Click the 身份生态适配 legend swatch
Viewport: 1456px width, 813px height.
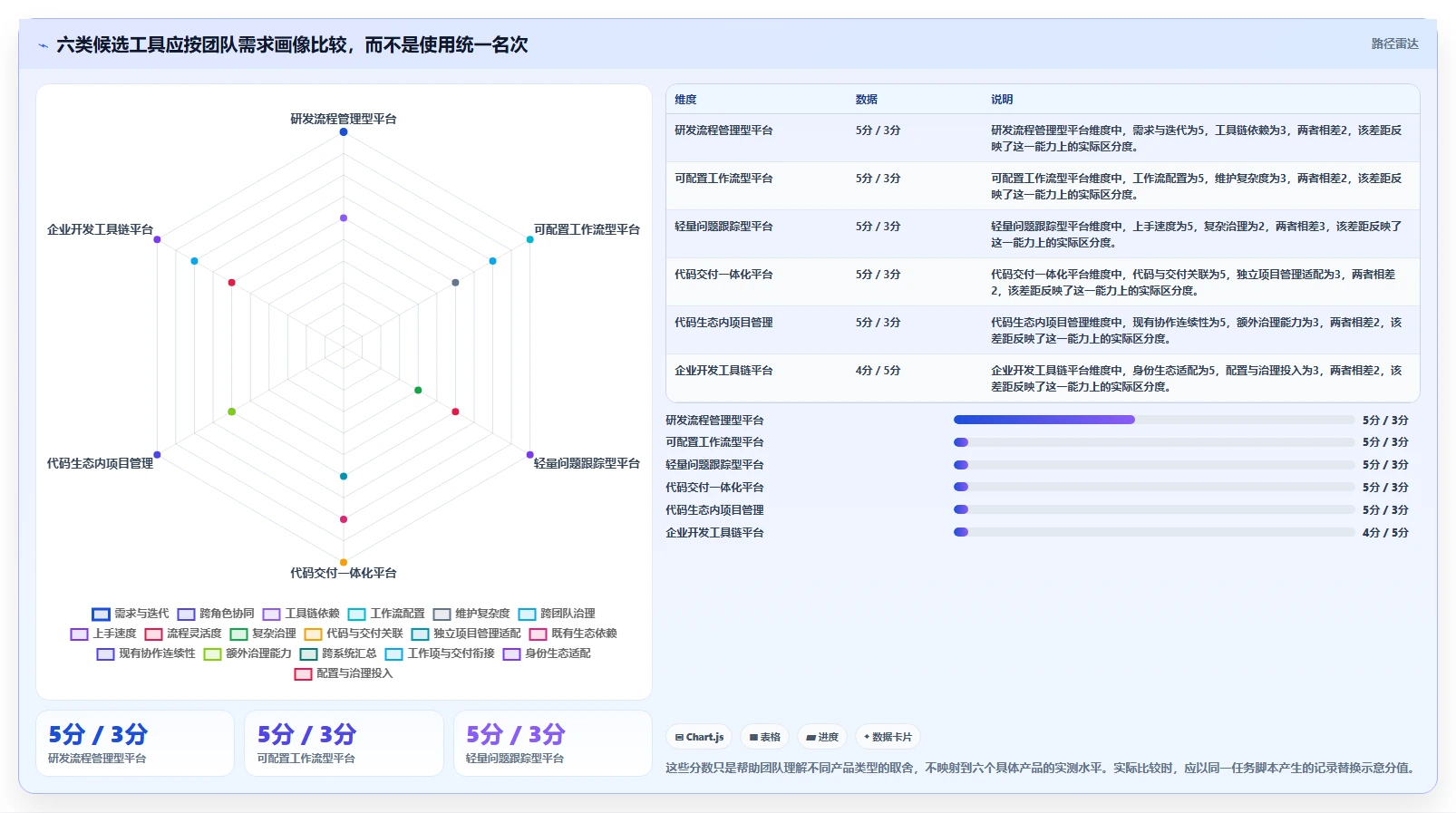coord(511,654)
